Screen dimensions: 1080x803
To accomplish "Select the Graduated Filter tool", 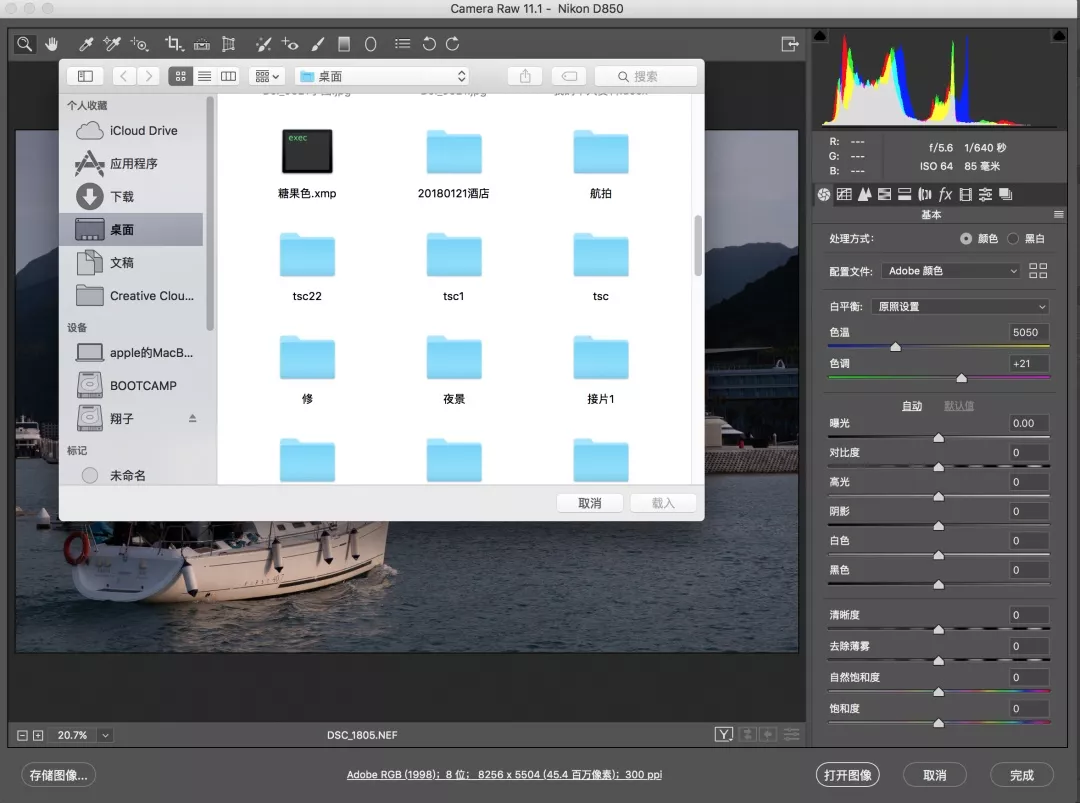I will pos(344,44).
